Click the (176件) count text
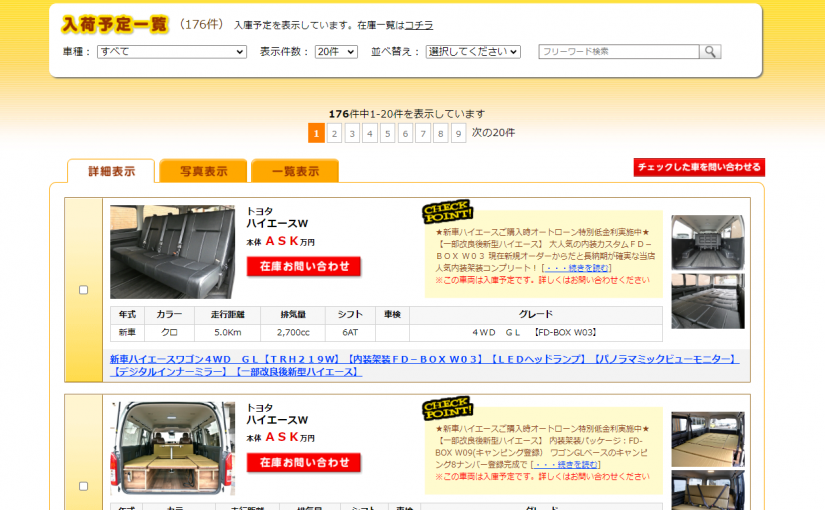The image size is (825, 510). point(201,25)
